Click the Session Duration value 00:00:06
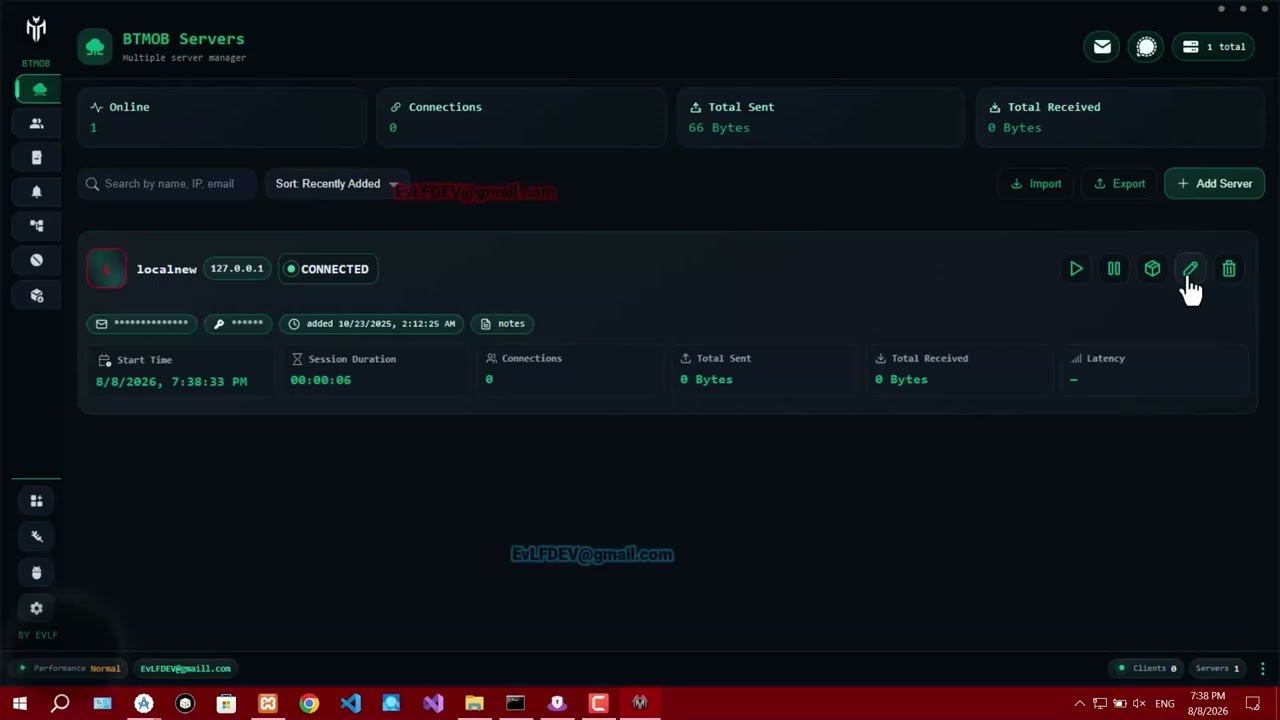The width and height of the screenshot is (1280, 720). click(320, 380)
